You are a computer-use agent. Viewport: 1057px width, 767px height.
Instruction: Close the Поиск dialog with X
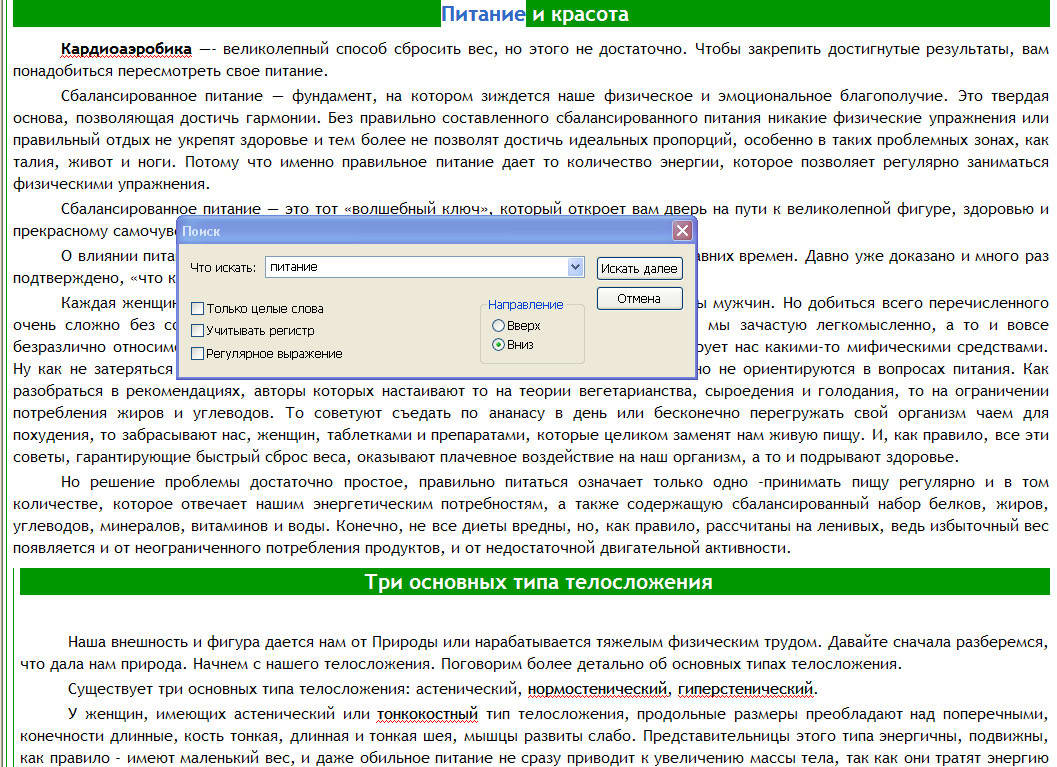click(x=682, y=231)
